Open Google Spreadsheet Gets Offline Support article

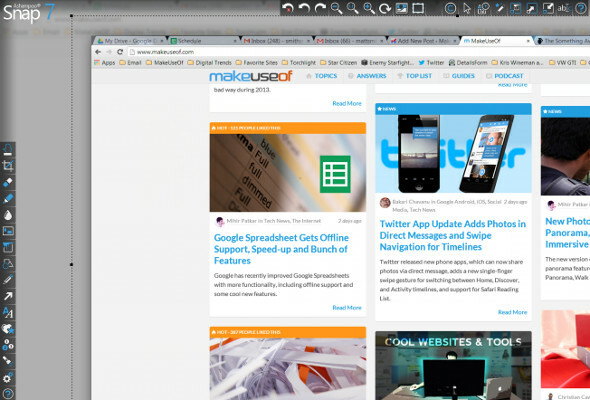point(281,249)
